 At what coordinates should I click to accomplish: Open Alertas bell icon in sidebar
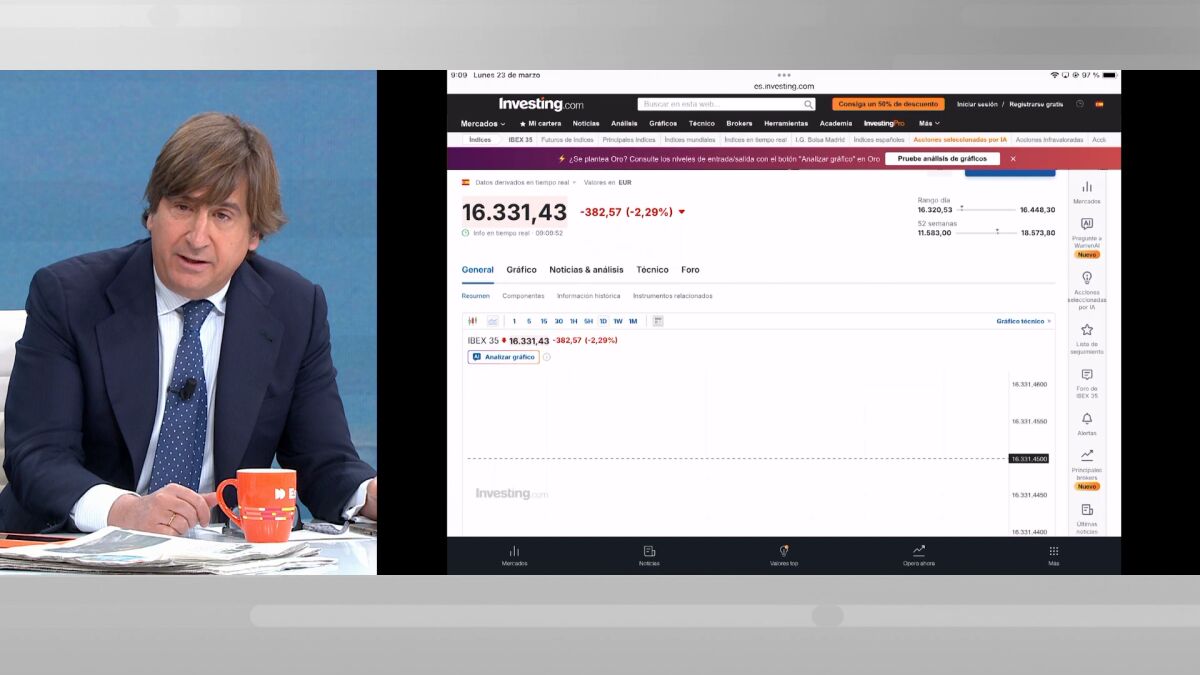click(1087, 419)
